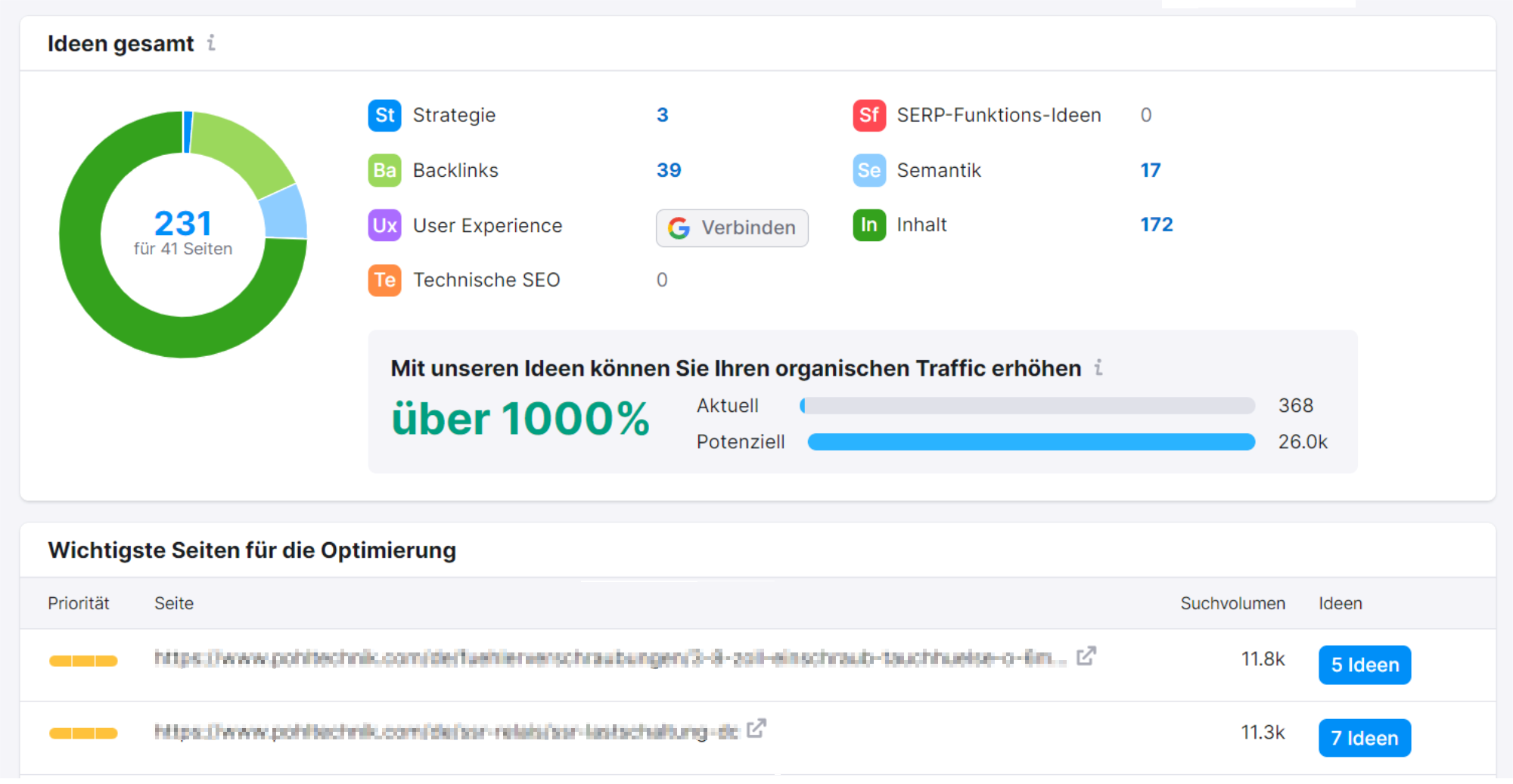Click the Inhalt 'In' icon
This screenshot has width=1513, height=784.
[x=869, y=225]
